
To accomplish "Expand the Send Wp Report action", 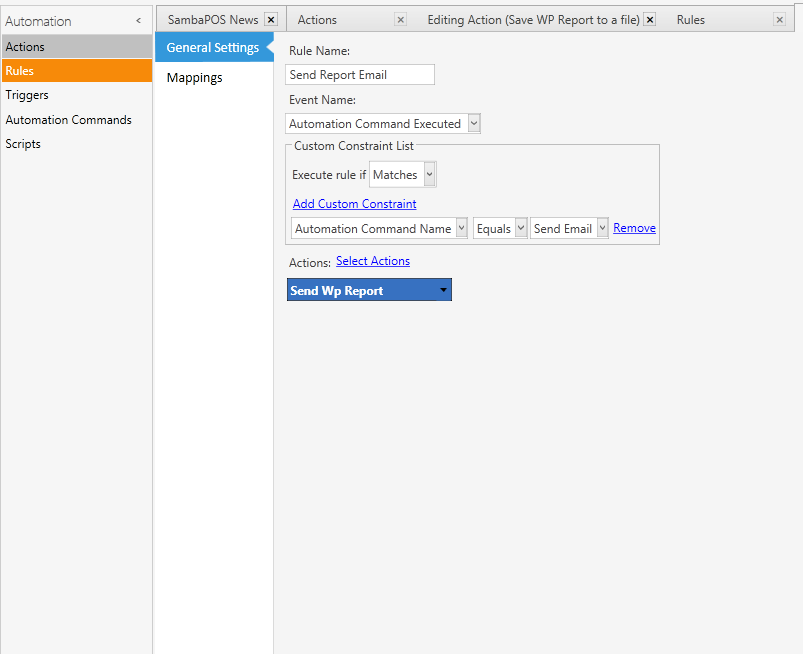I will [443, 291].
